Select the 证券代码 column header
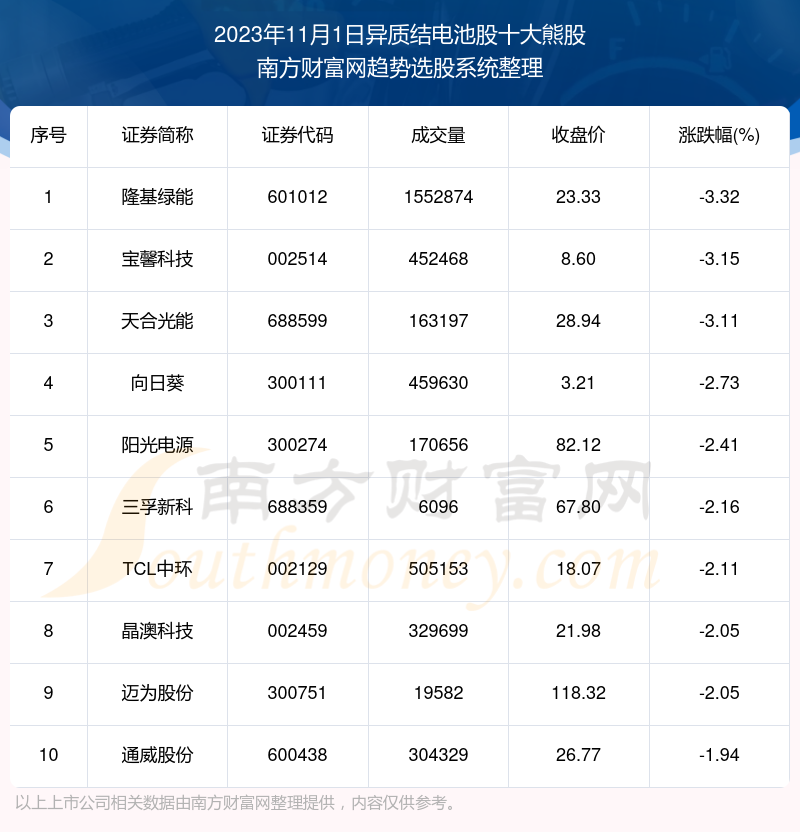Screen dimensions: 800x832 pyautogui.click(x=298, y=136)
